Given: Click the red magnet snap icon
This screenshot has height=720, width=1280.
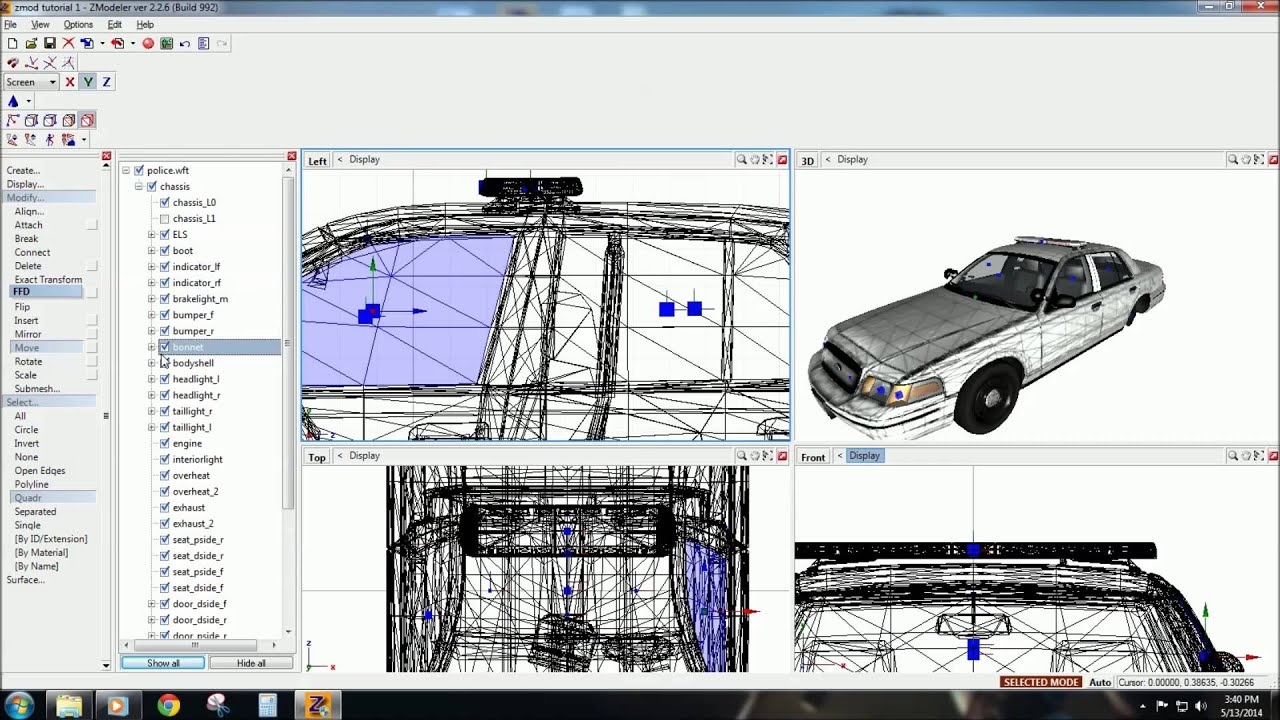Looking at the screenshot, I should coord(12,62).
